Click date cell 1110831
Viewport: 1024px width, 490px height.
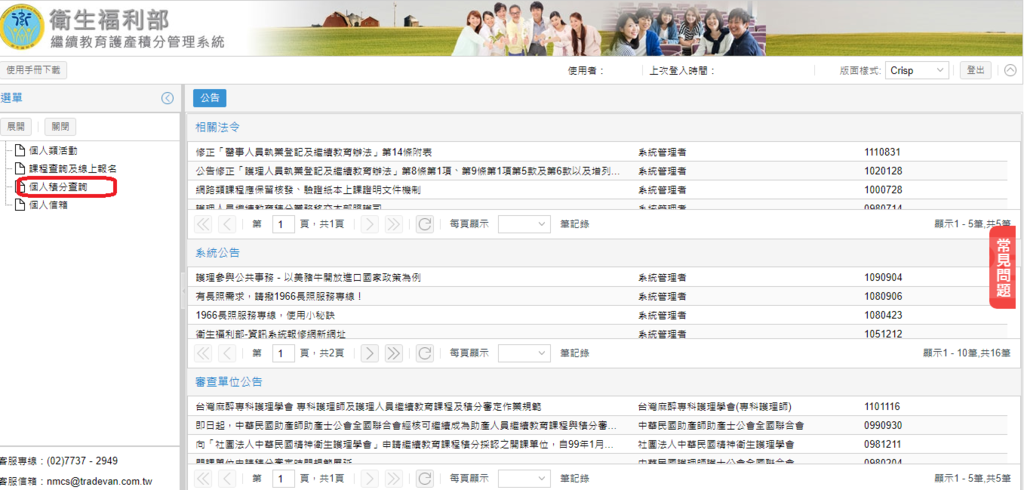(882, 152)
